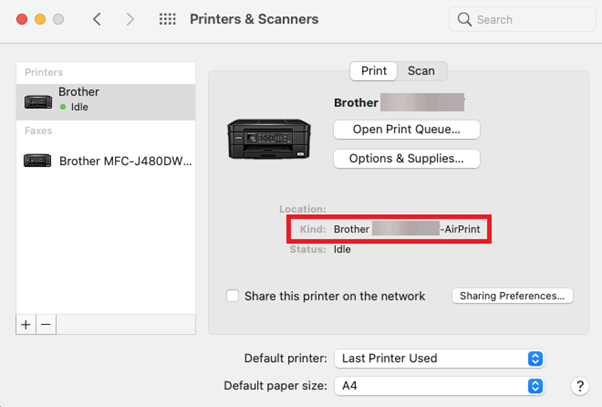This screenshot has height=407, width=602.
Task: Add a printer with the plus button
Action: tap(26, 325)
